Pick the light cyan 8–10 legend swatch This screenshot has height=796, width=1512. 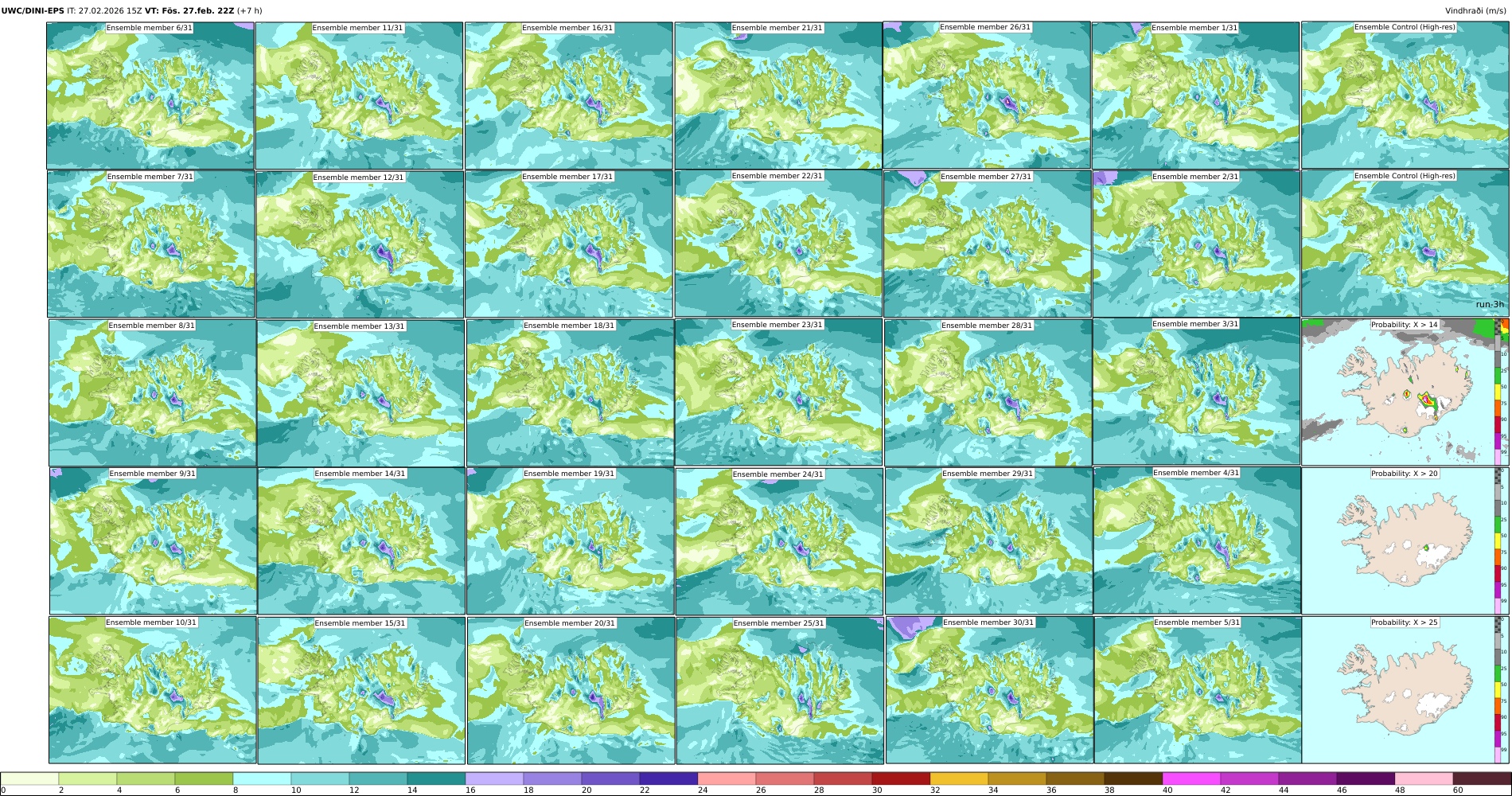[262, 778]
